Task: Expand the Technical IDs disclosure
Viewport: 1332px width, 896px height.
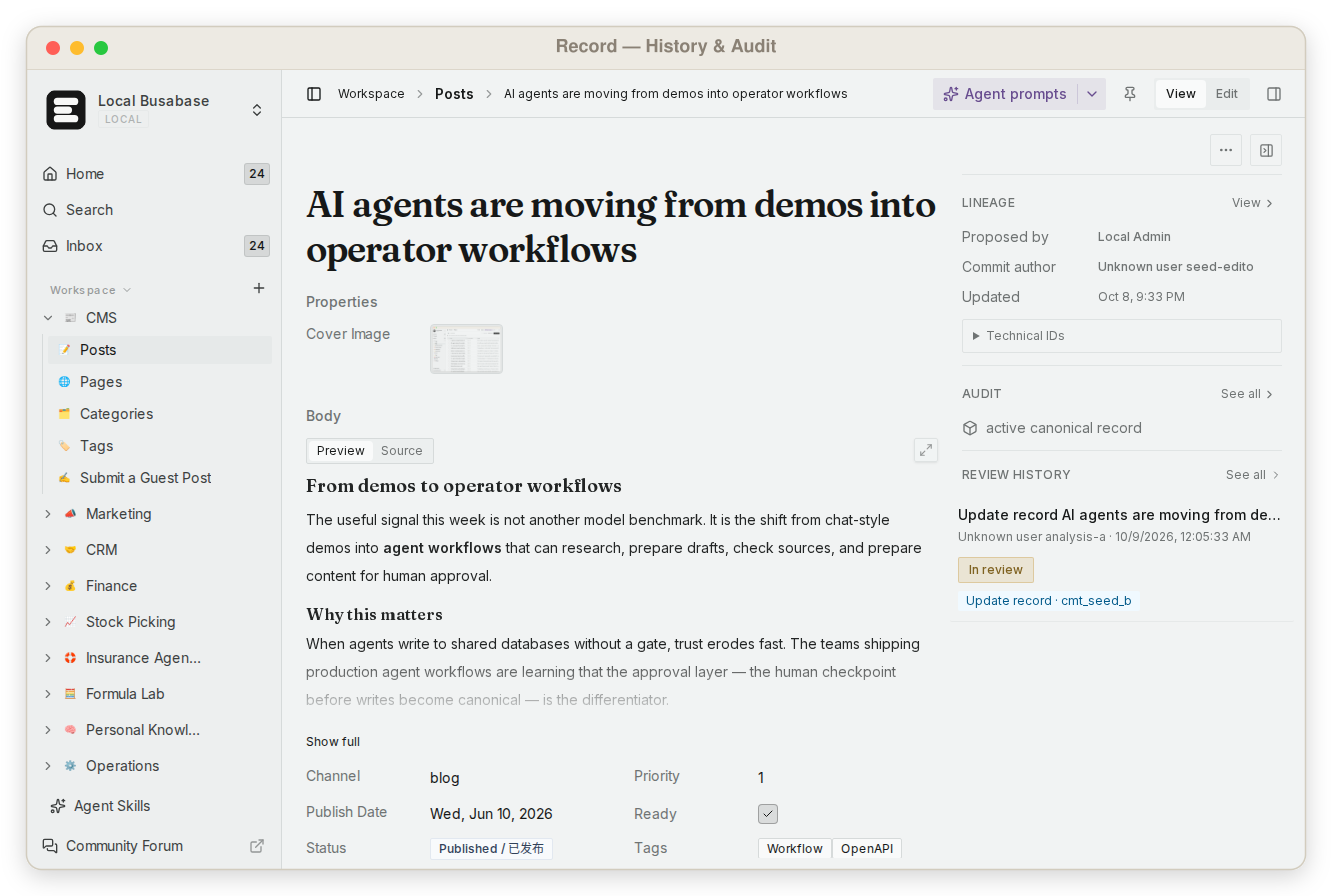Action: [1121, 336]
